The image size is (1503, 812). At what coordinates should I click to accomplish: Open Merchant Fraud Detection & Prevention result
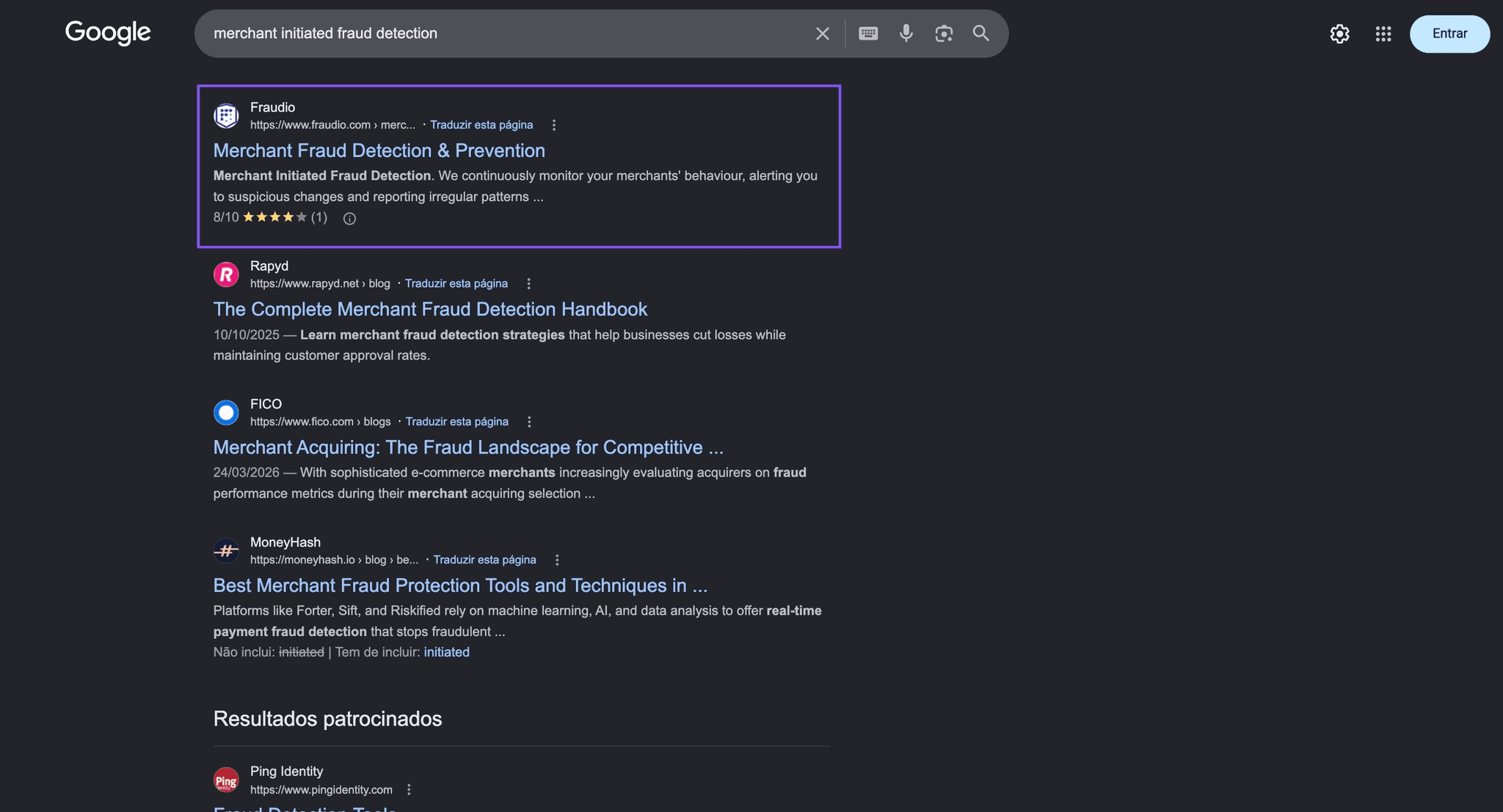pos(379,150)
